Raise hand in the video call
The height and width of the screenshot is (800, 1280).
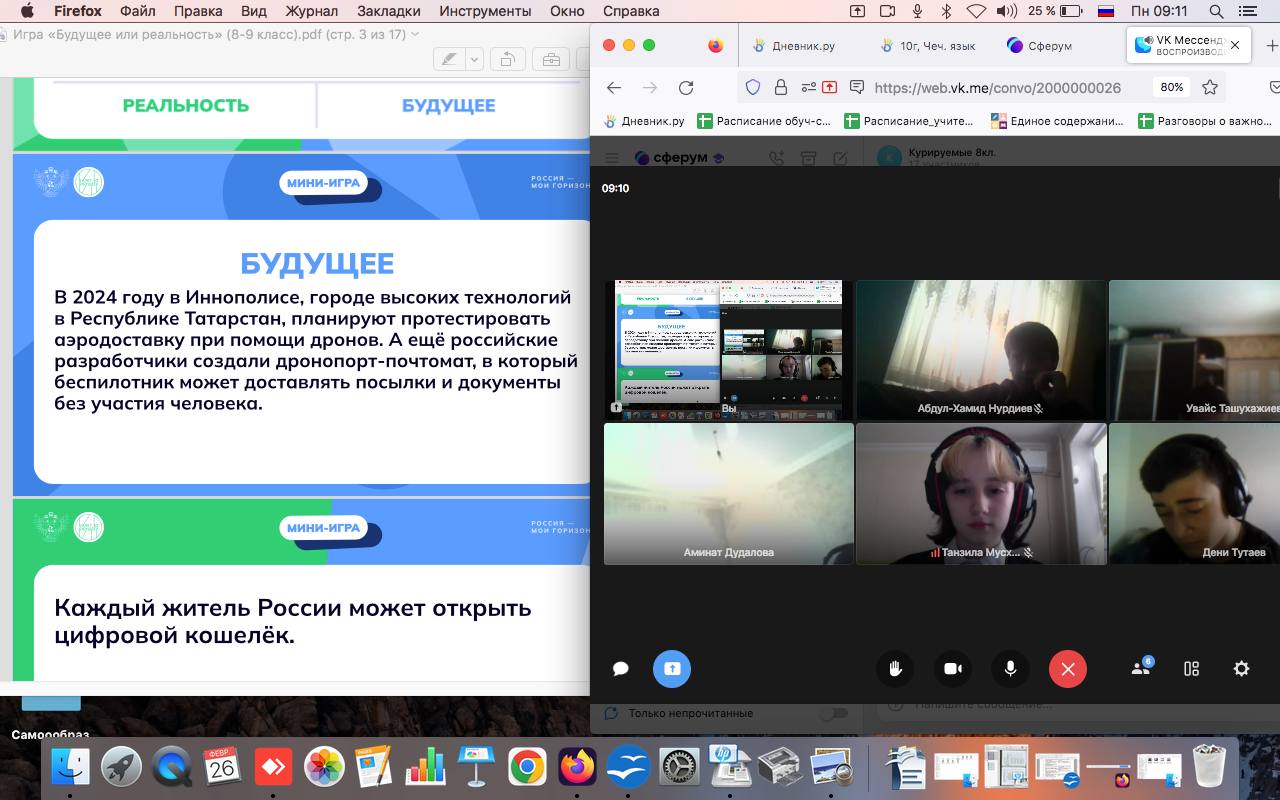click(895, 669)
